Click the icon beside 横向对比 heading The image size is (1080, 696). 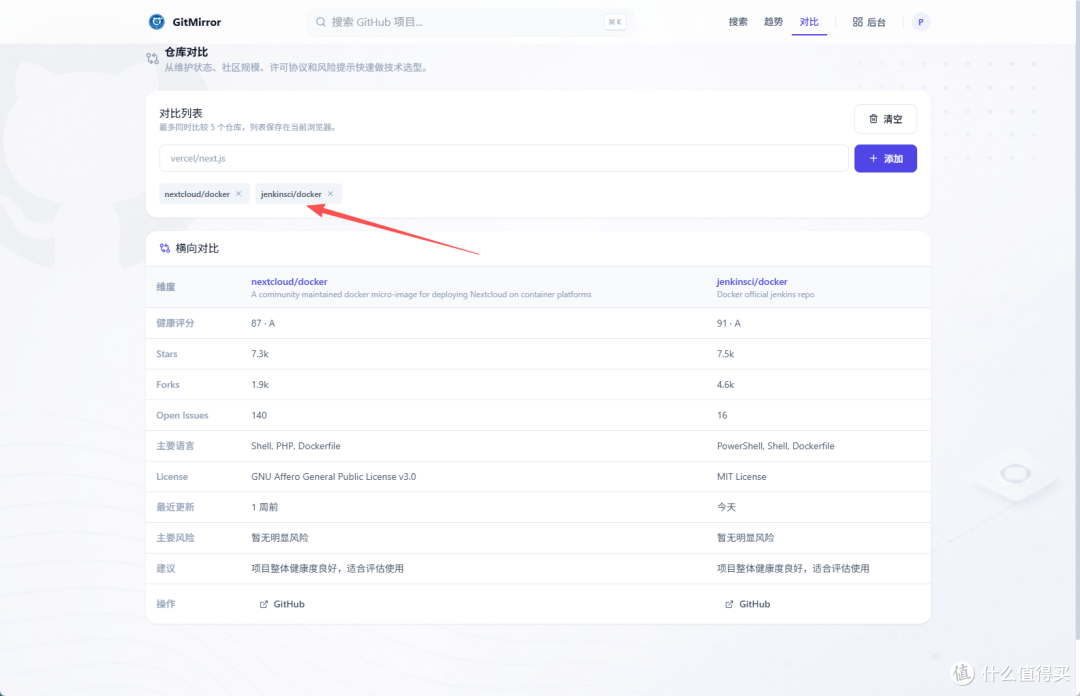click(x=165, y=248)
